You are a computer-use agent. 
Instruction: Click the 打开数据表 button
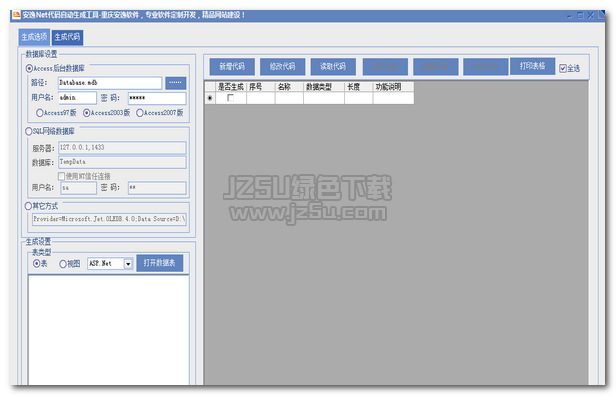point(160,263)
